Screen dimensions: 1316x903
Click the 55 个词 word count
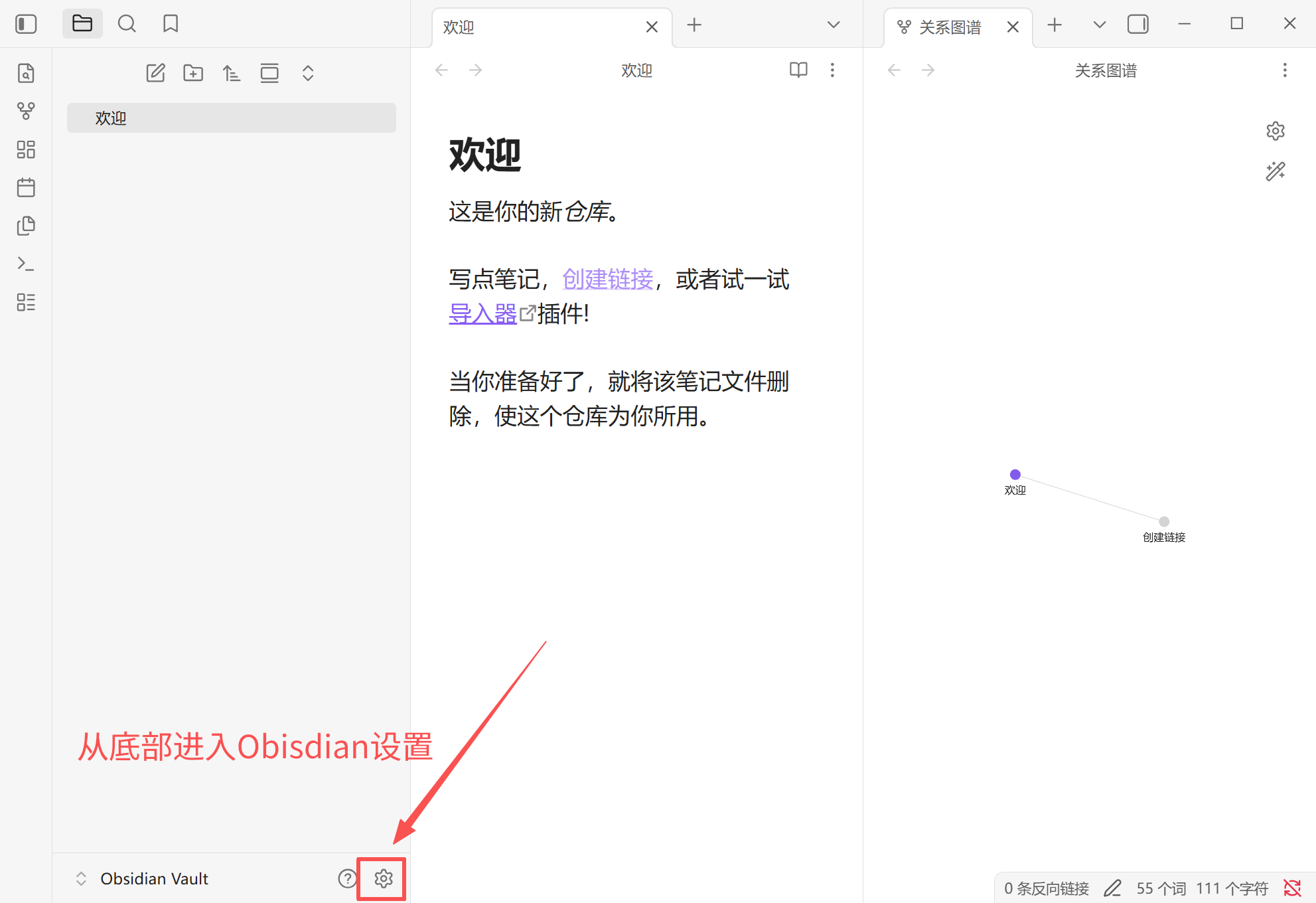tap(1161, 888)
